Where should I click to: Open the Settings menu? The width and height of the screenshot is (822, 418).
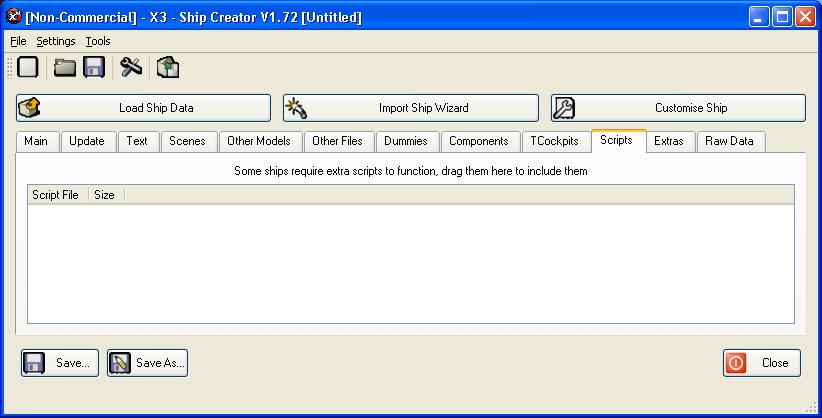[x=56, y=41]
